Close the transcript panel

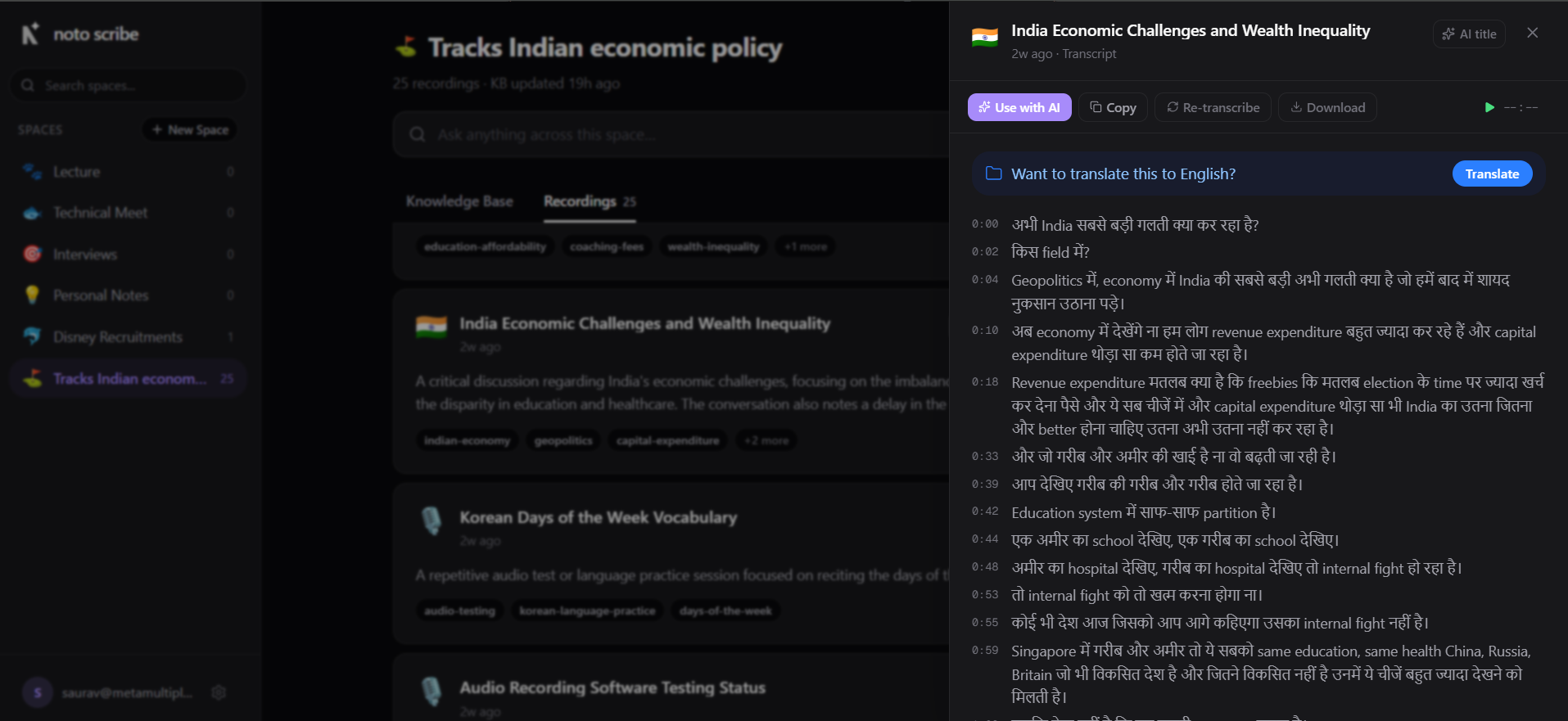[1533, 33]
